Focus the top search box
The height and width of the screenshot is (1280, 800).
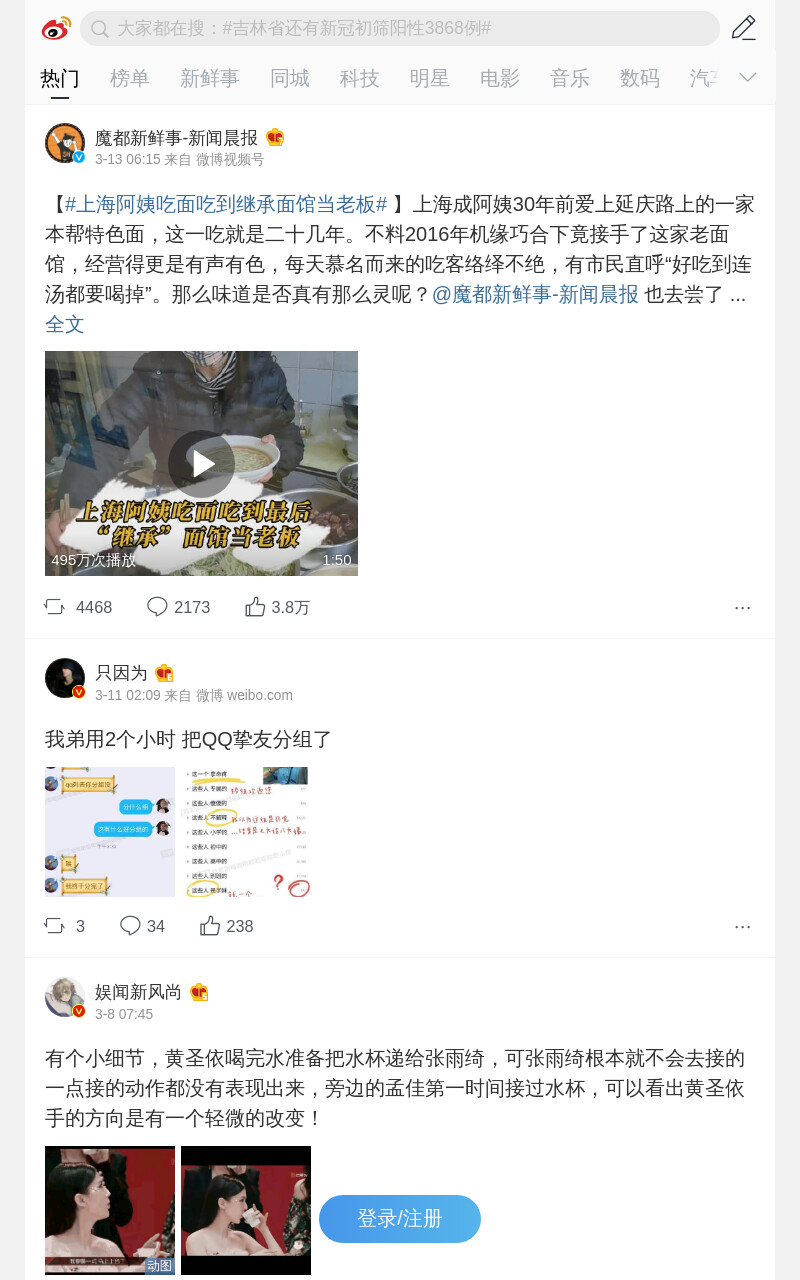[x=400, y=28]
